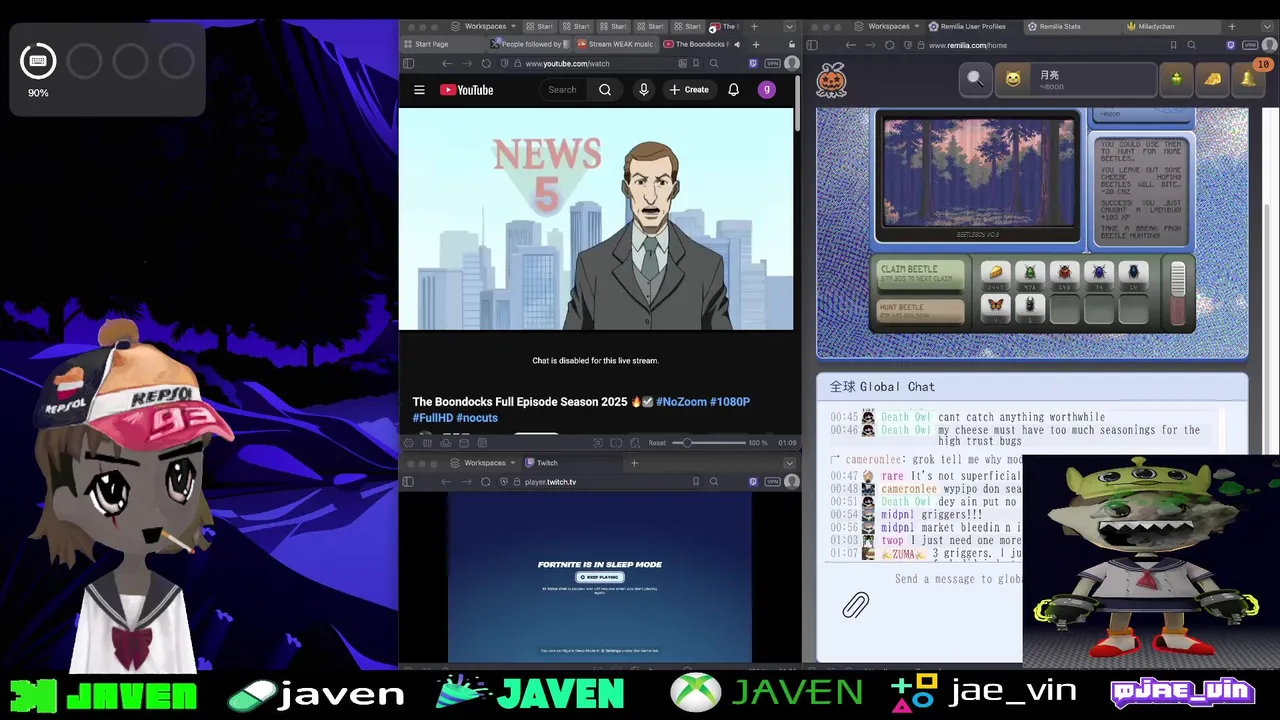Open the moon user profile card
Image resolution: width=1280 pixels, height=720 pixels.
1076,79
